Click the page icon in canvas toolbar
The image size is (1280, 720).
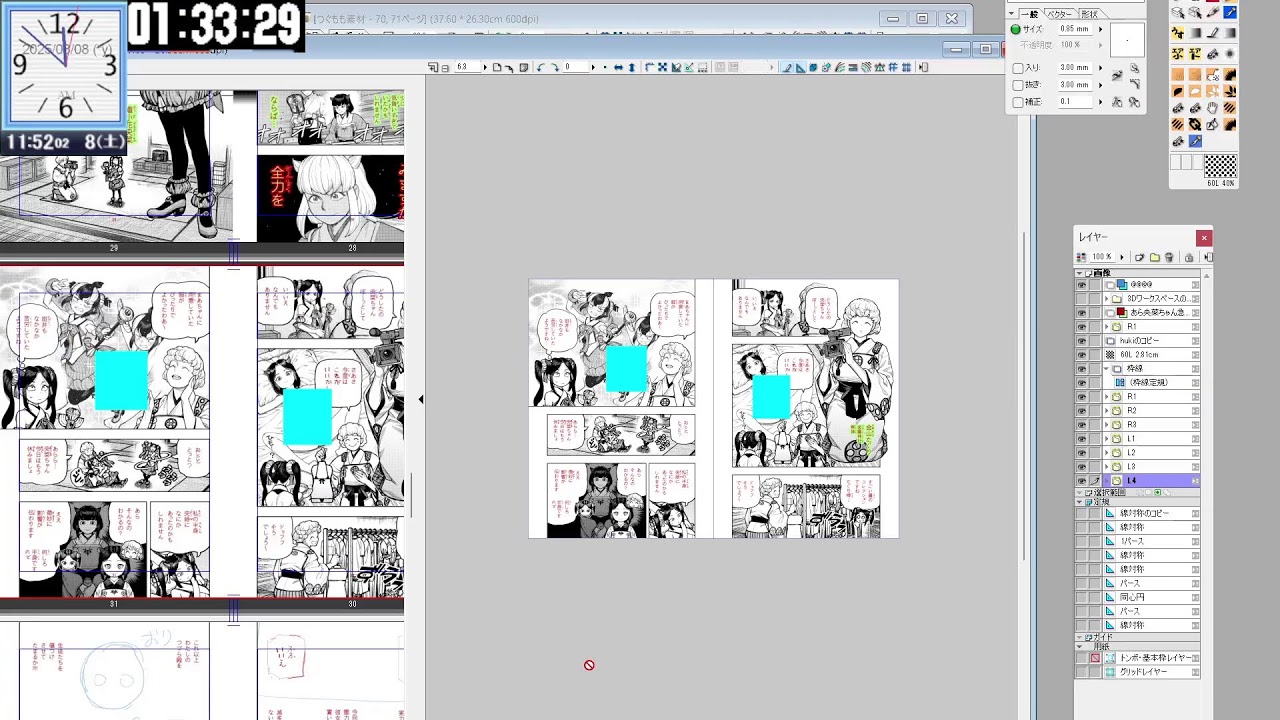pyautogui.click(x=497, y=68)
